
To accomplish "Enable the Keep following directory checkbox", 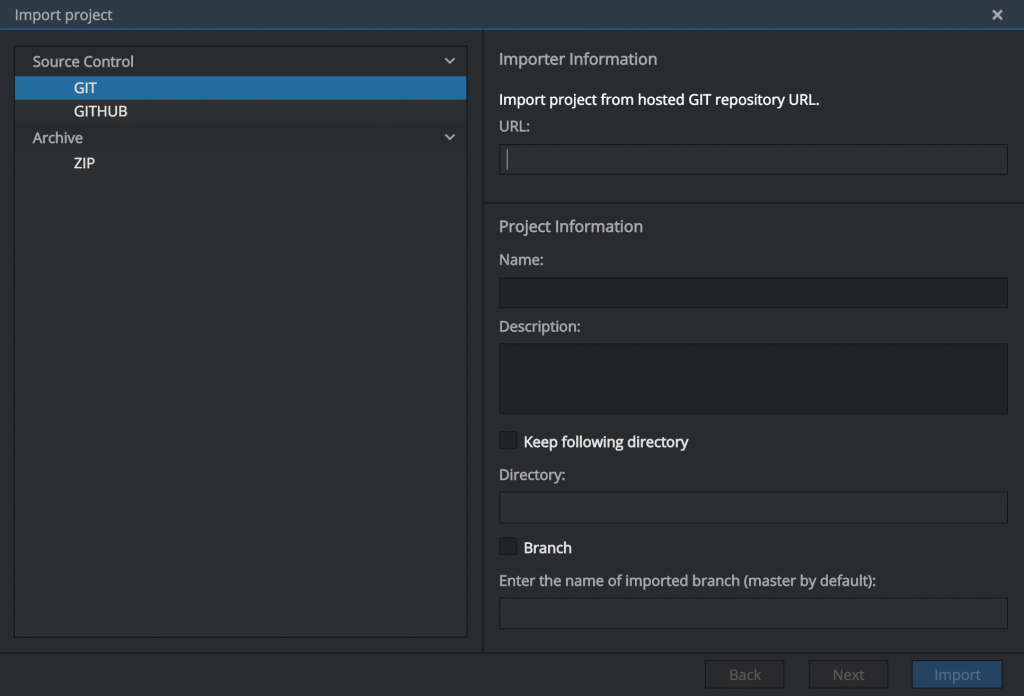I will [x=508, y=441].
